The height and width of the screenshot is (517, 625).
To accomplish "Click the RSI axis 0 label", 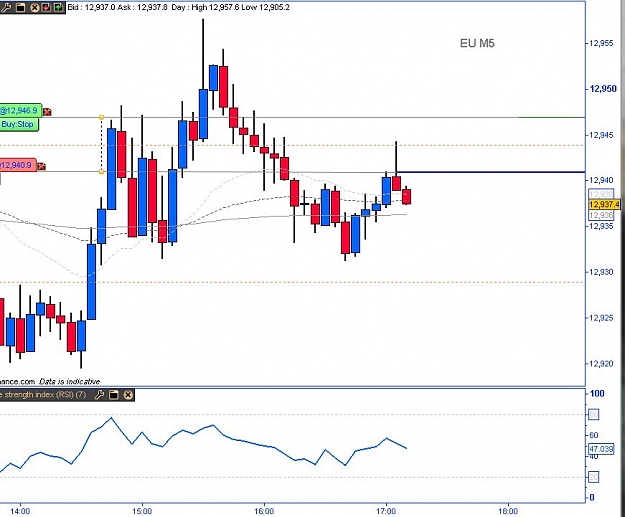I will pyautogui.click(x=592, y=497).
